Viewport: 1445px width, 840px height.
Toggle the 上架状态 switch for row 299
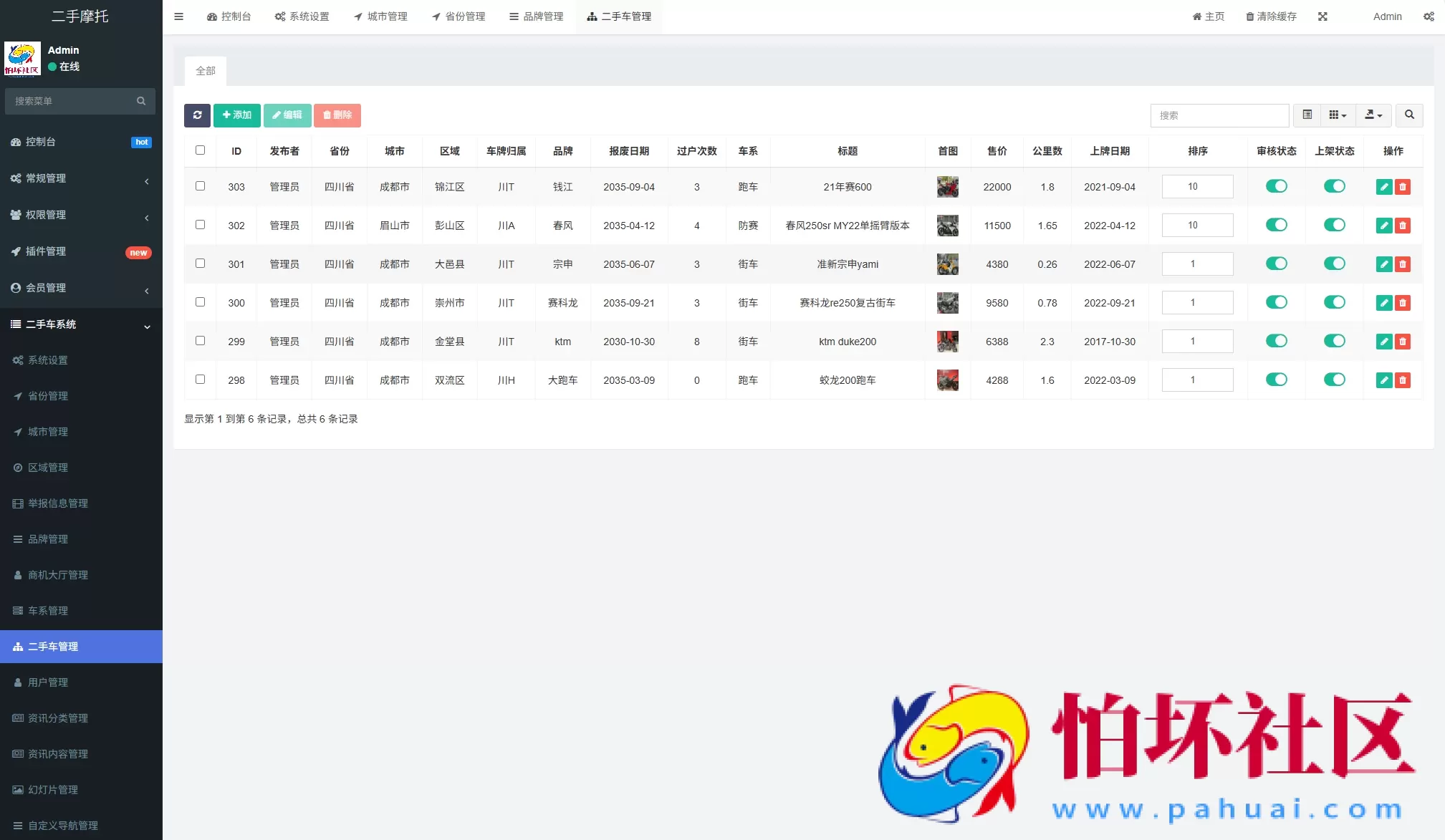(1334, 341)
